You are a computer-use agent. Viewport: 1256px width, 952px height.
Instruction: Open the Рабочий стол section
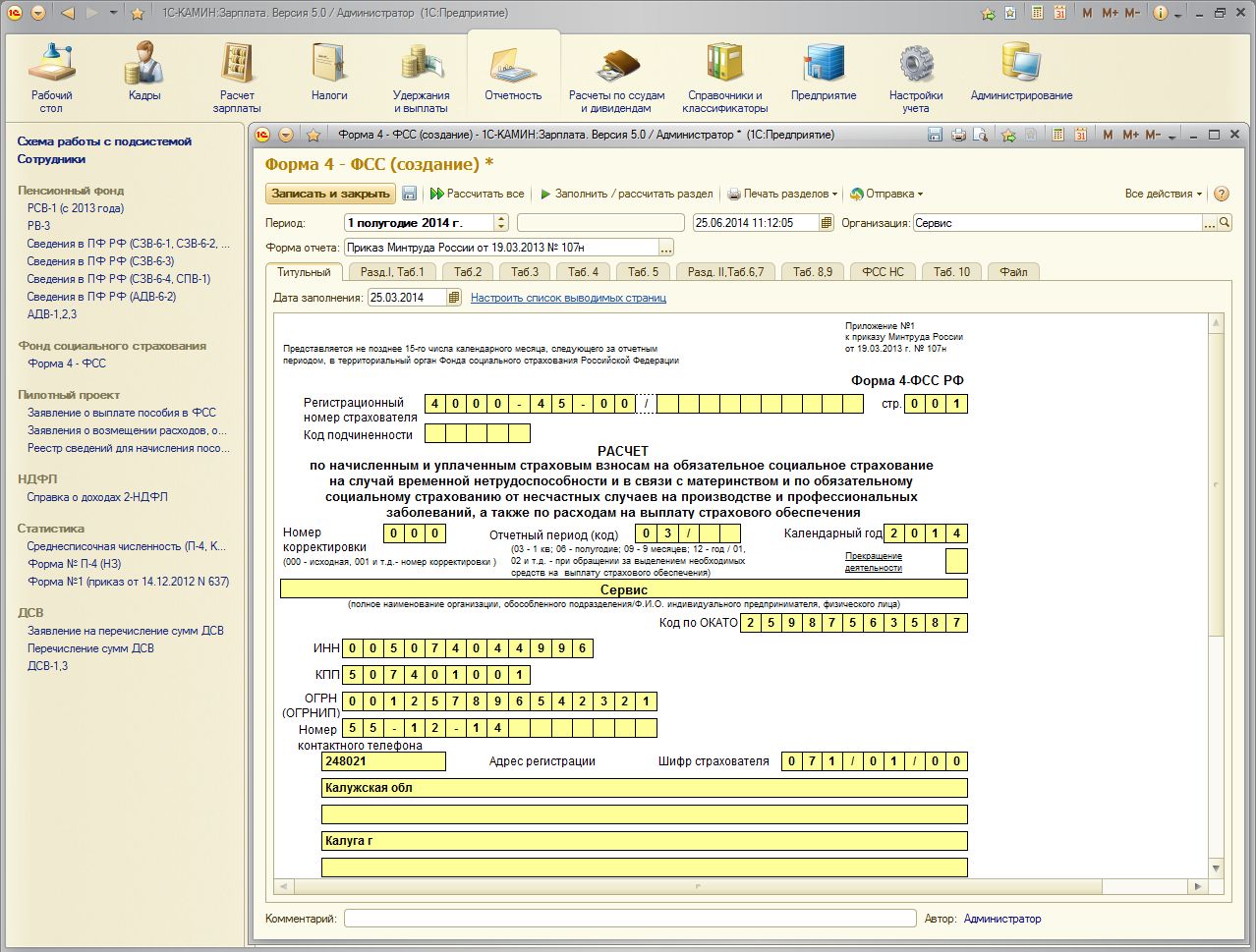[x=51, y=77]
